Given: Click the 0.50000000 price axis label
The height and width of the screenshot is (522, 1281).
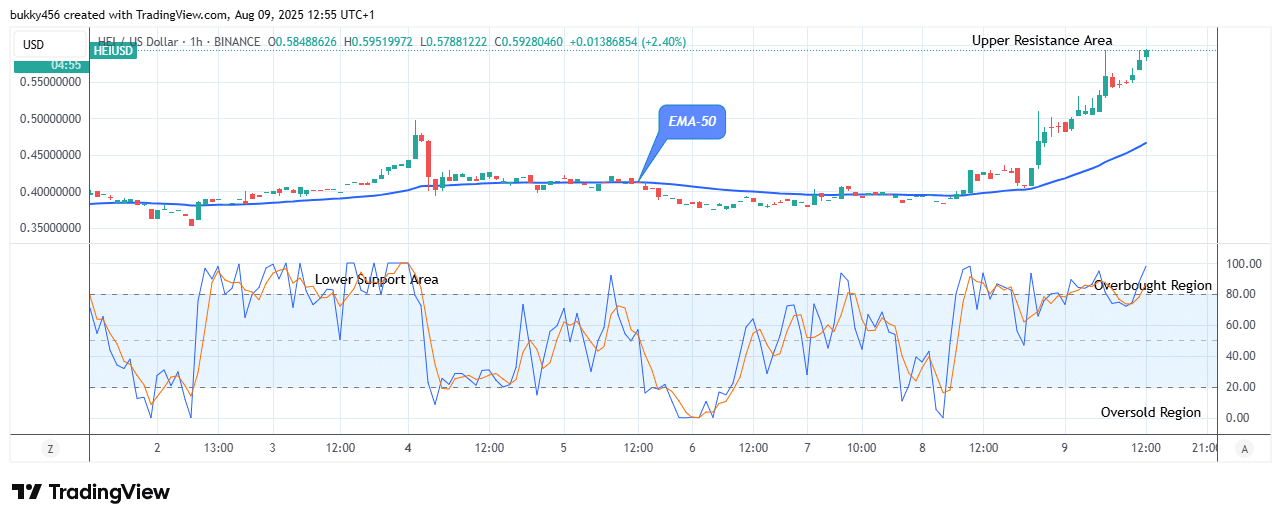Looking at the screenshot, I should 49,119.
